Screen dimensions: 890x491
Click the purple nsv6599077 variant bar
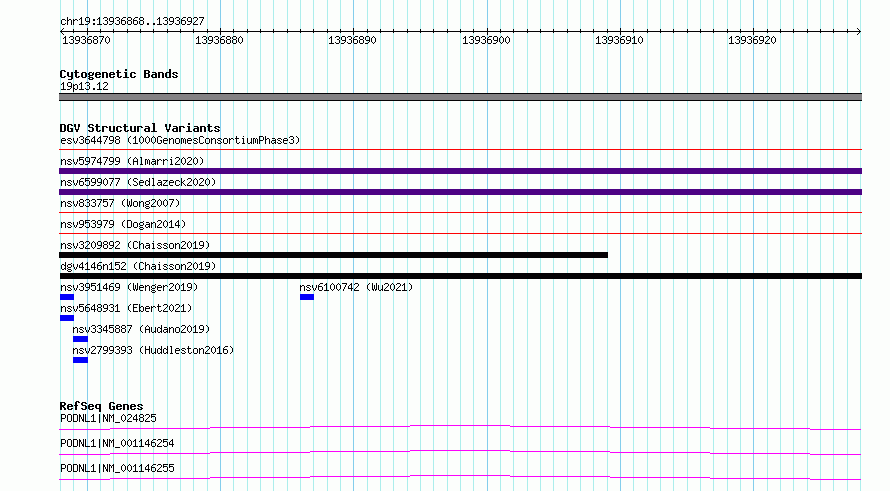coord(460,192)
